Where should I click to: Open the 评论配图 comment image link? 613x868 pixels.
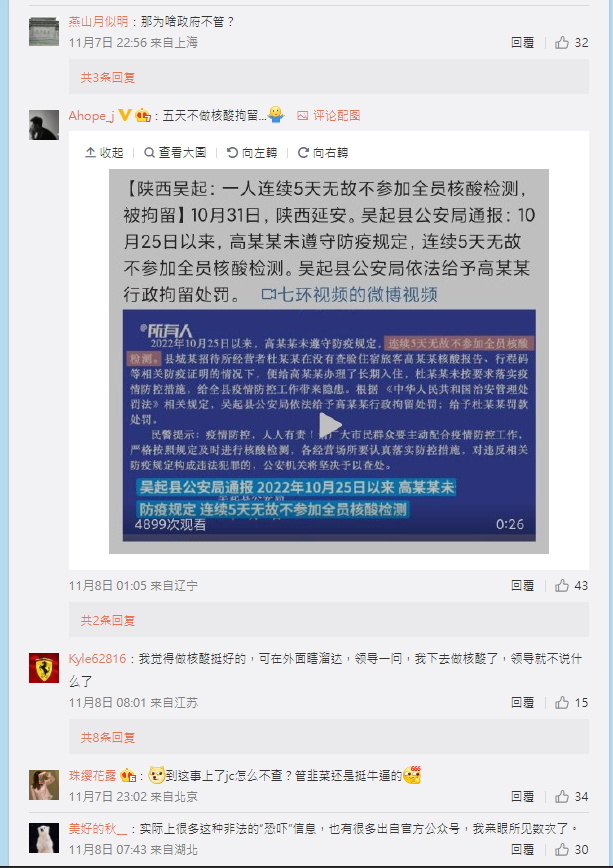click(x=329, y=116)
